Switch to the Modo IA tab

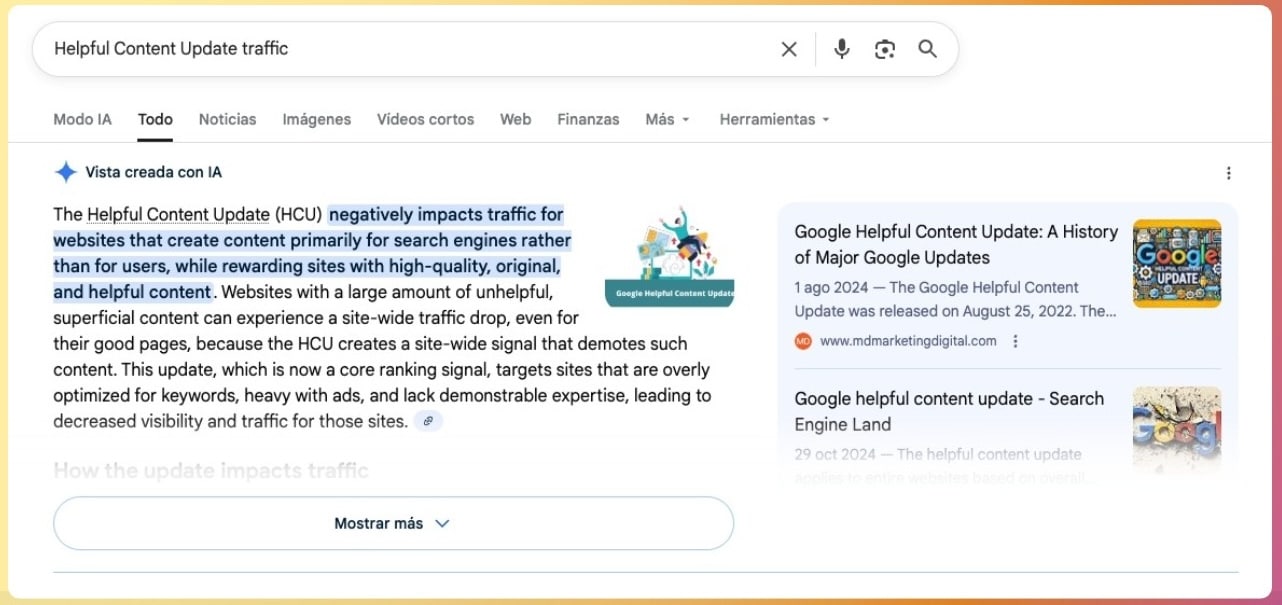tap(82, 119)
